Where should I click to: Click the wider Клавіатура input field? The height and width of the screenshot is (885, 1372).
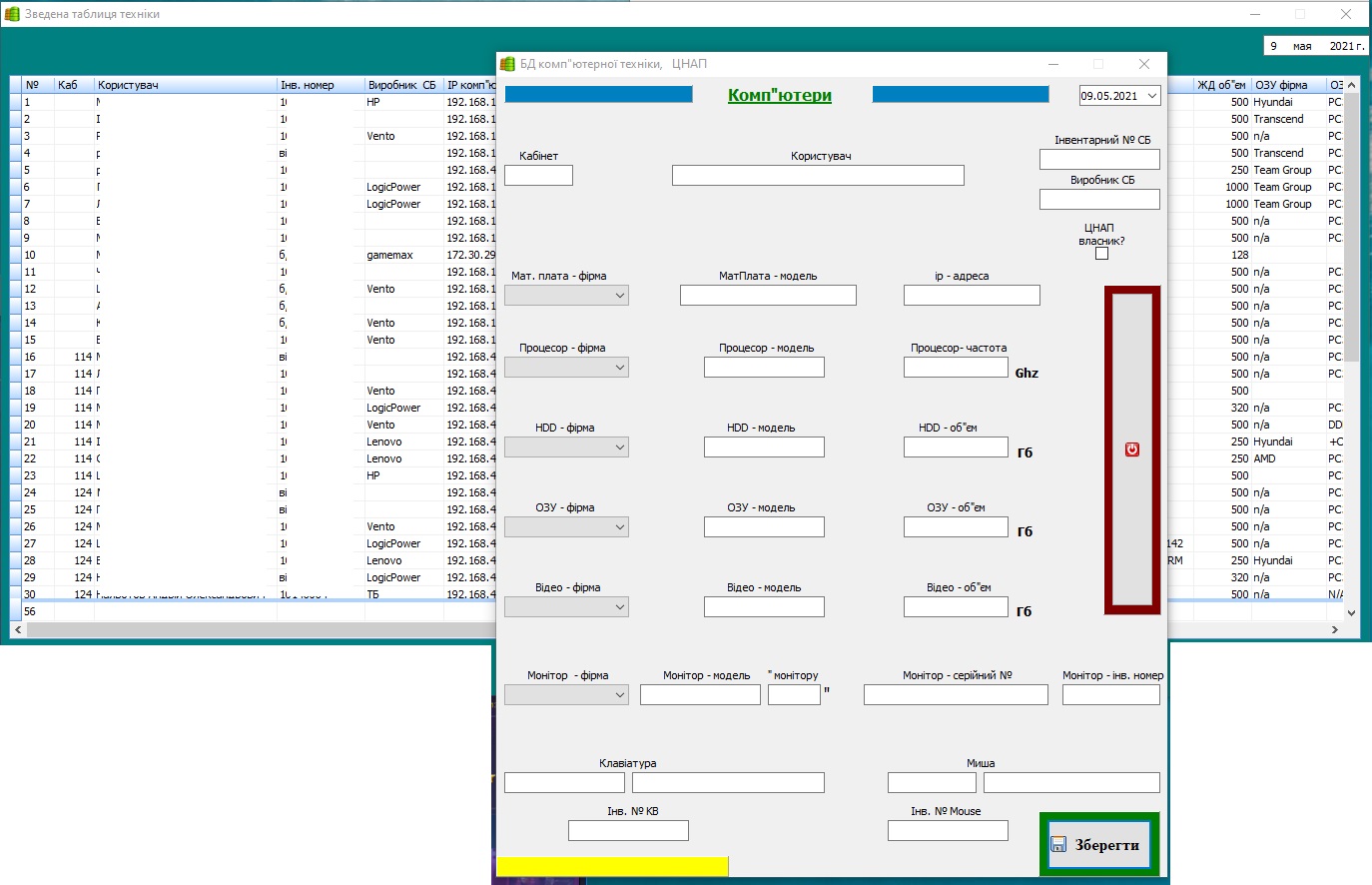[728, 783]
